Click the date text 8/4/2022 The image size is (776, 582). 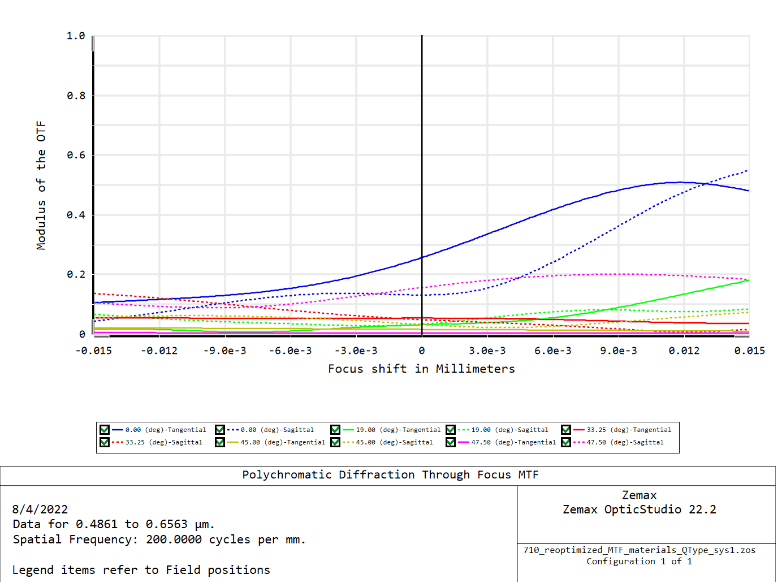point(40,509)
